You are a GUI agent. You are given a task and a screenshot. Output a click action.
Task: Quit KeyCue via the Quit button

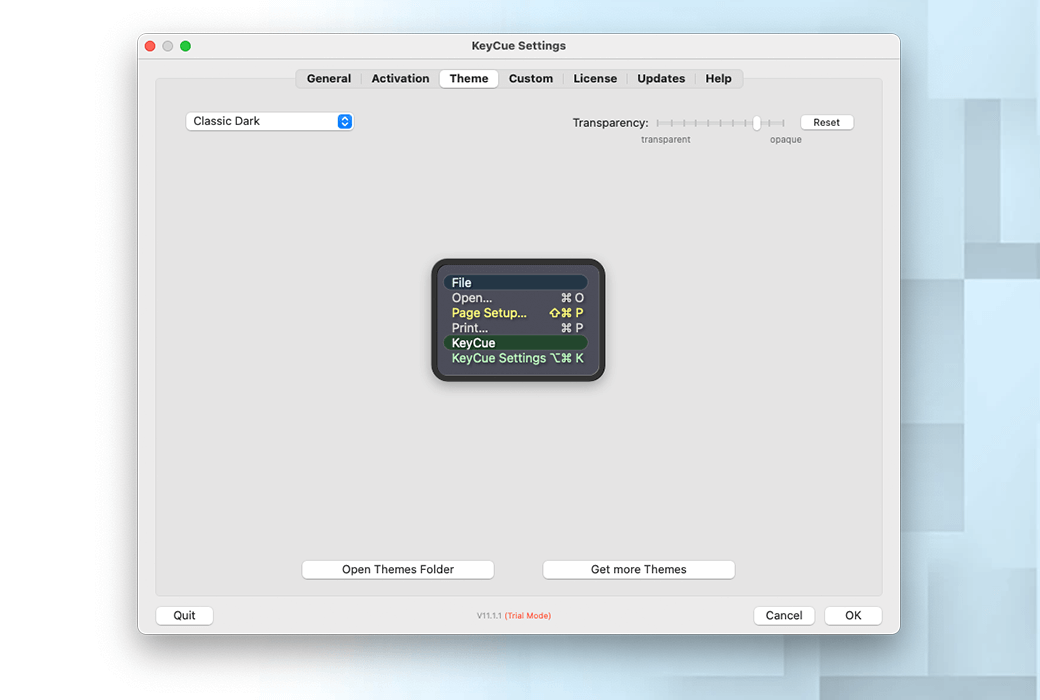point(184,615)
